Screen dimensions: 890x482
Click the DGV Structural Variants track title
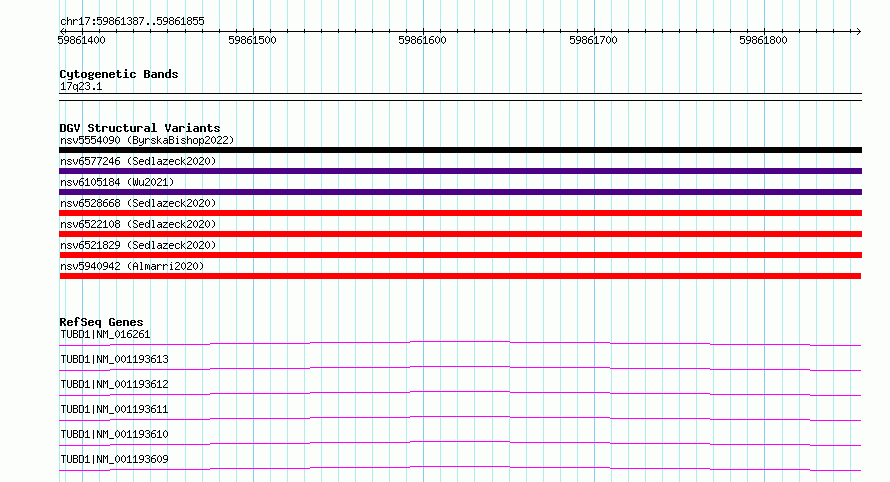click(x=140, y=128)
